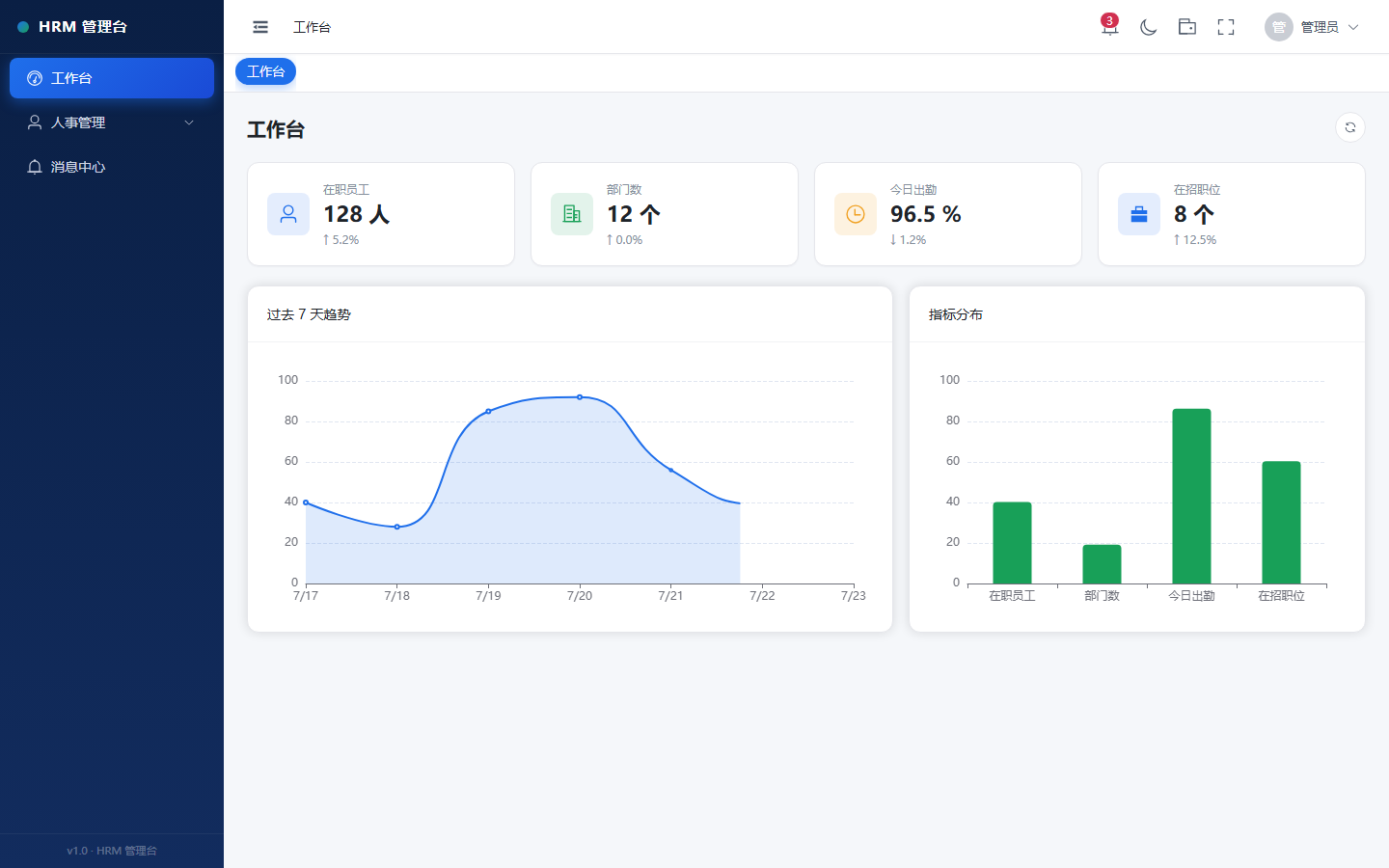Screen dimensions: 1389x868
Task: Click the HRM 管理台 logo title
Action: (83, 27)
